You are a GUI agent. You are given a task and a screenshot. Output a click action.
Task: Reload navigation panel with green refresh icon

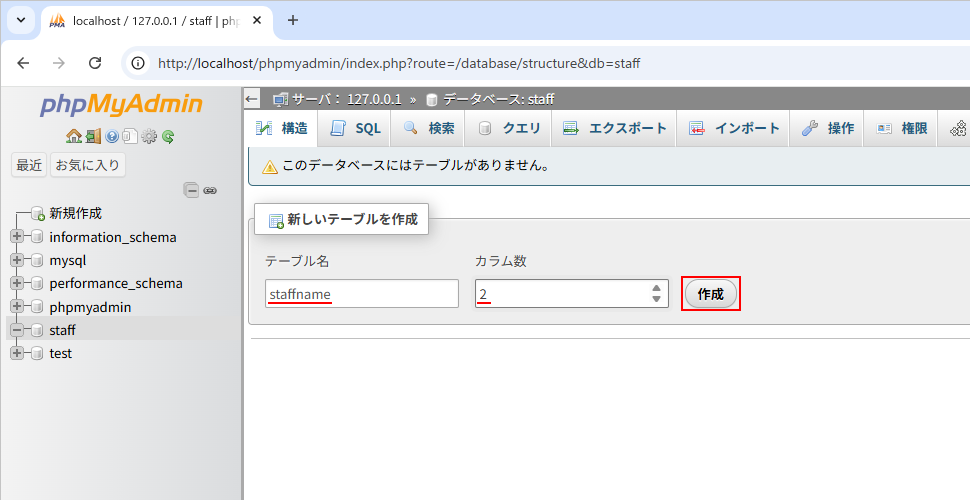pyautogui.click(x=168, y=136)
